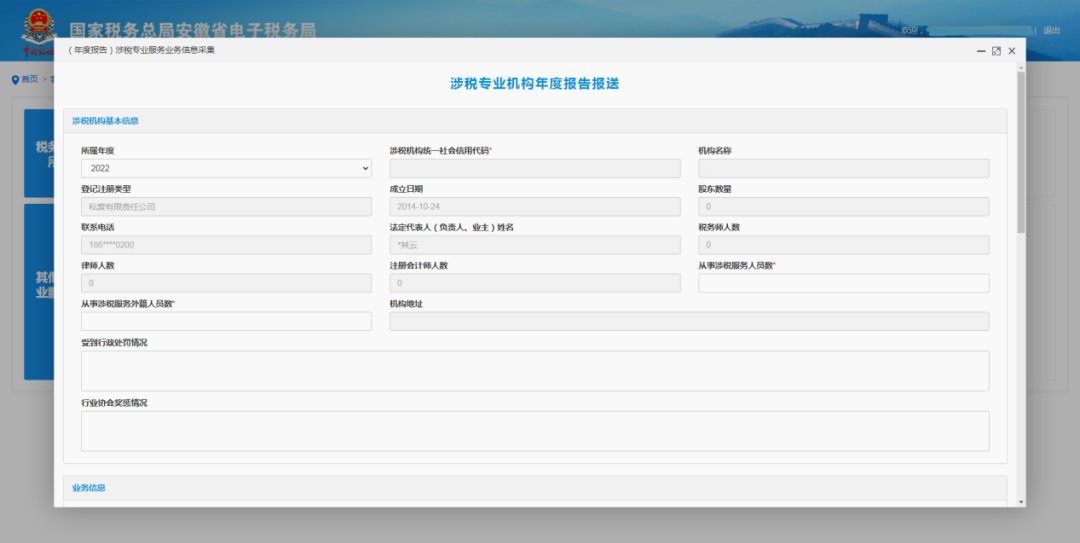Click the 联系电话 phone number field
This screenshot has height=543, width=1080.
pos(226,245)
